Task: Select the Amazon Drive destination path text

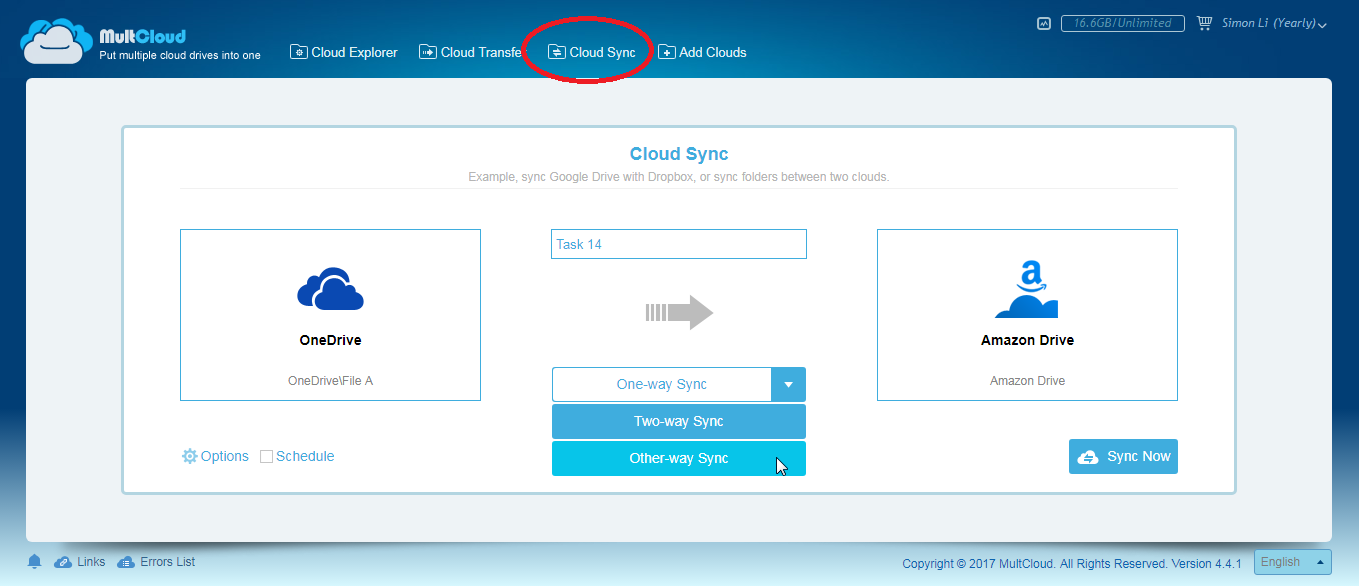Action: pos(1027,381)
